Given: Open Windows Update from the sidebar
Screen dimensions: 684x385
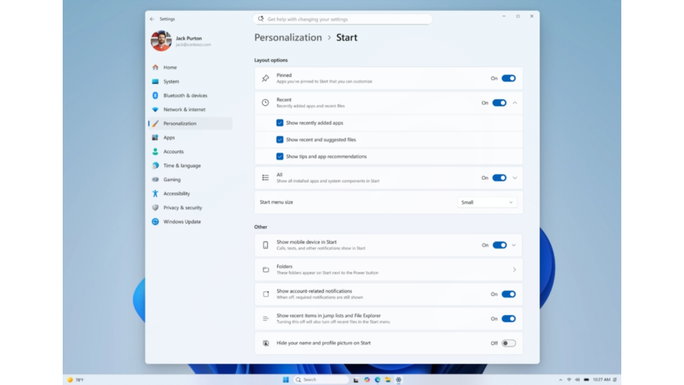Looking at the screenshot, I should [x=182, y=221].
